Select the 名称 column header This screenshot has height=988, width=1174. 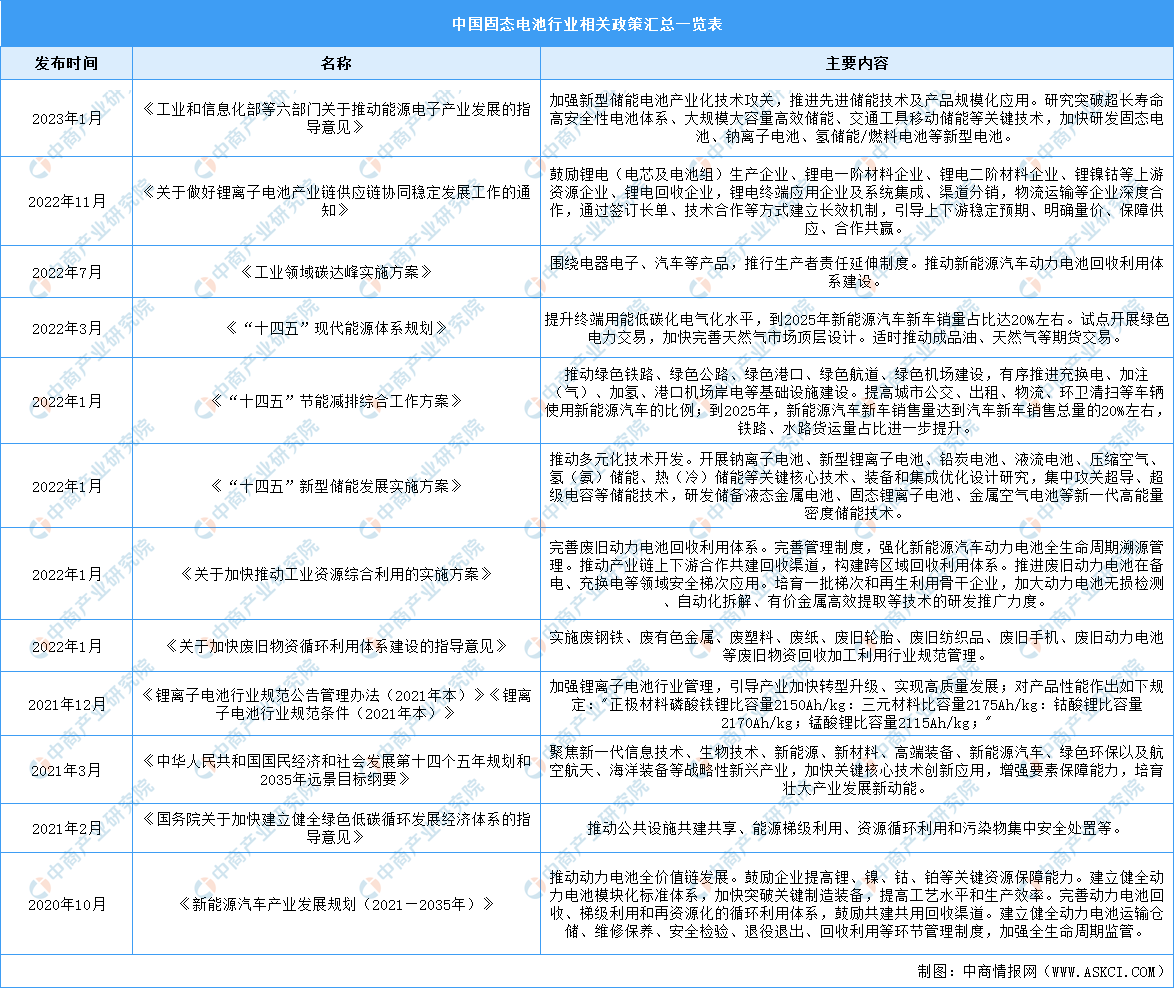pos(336,64)
